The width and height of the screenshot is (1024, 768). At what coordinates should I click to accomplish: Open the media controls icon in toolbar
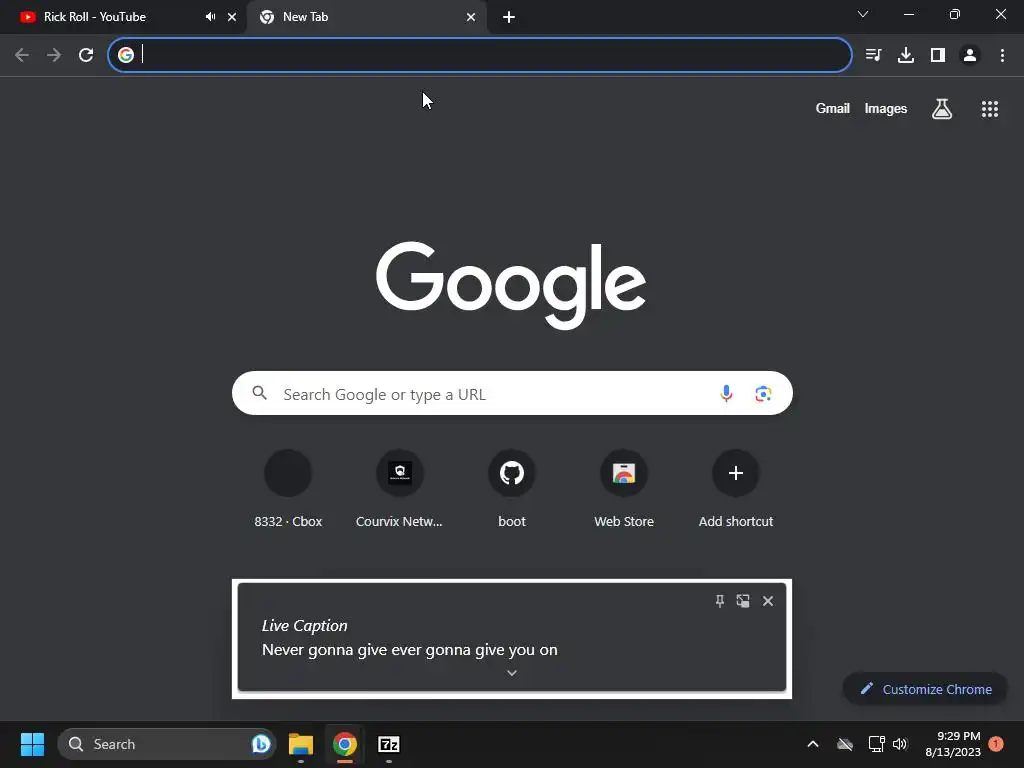coord(873,55)
